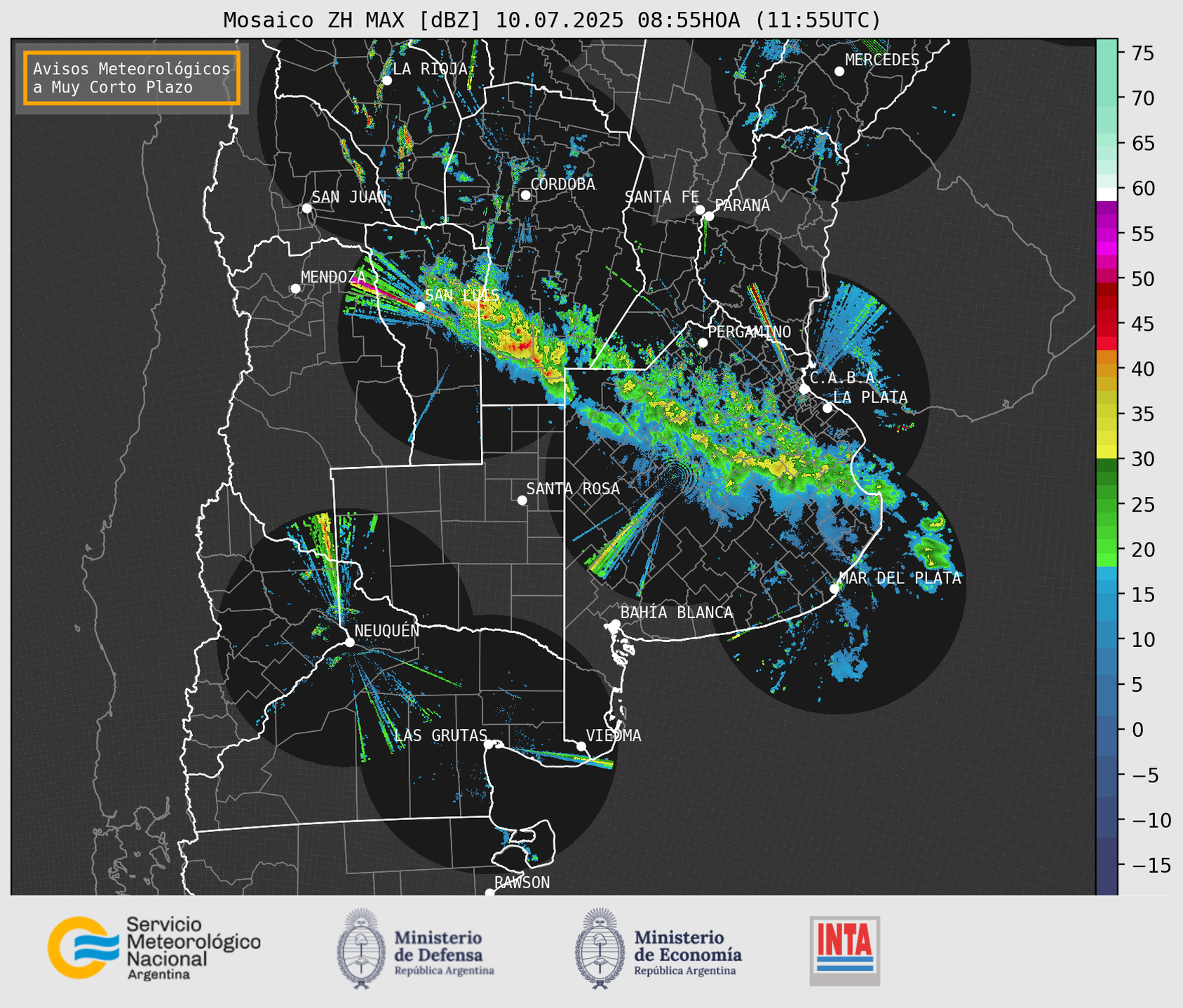This screenshot has height=1008, width=1183.
Task: Click the white 60 dBZ color band
Action: 1107,194
